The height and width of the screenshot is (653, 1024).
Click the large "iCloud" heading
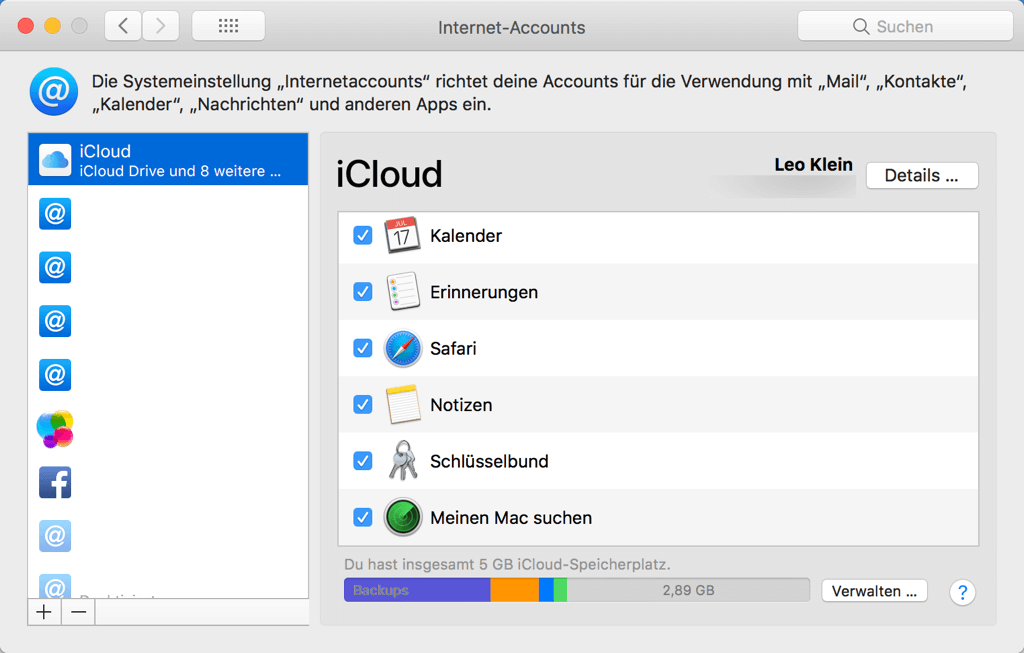click(x=389, y=174)
